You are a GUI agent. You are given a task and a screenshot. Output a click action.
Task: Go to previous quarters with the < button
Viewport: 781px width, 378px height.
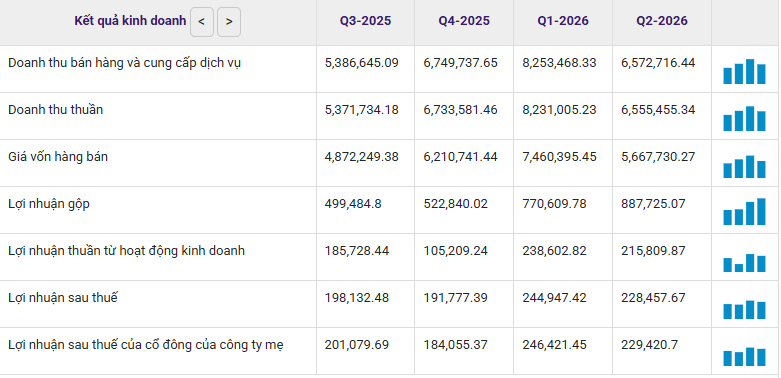point(202,22)
